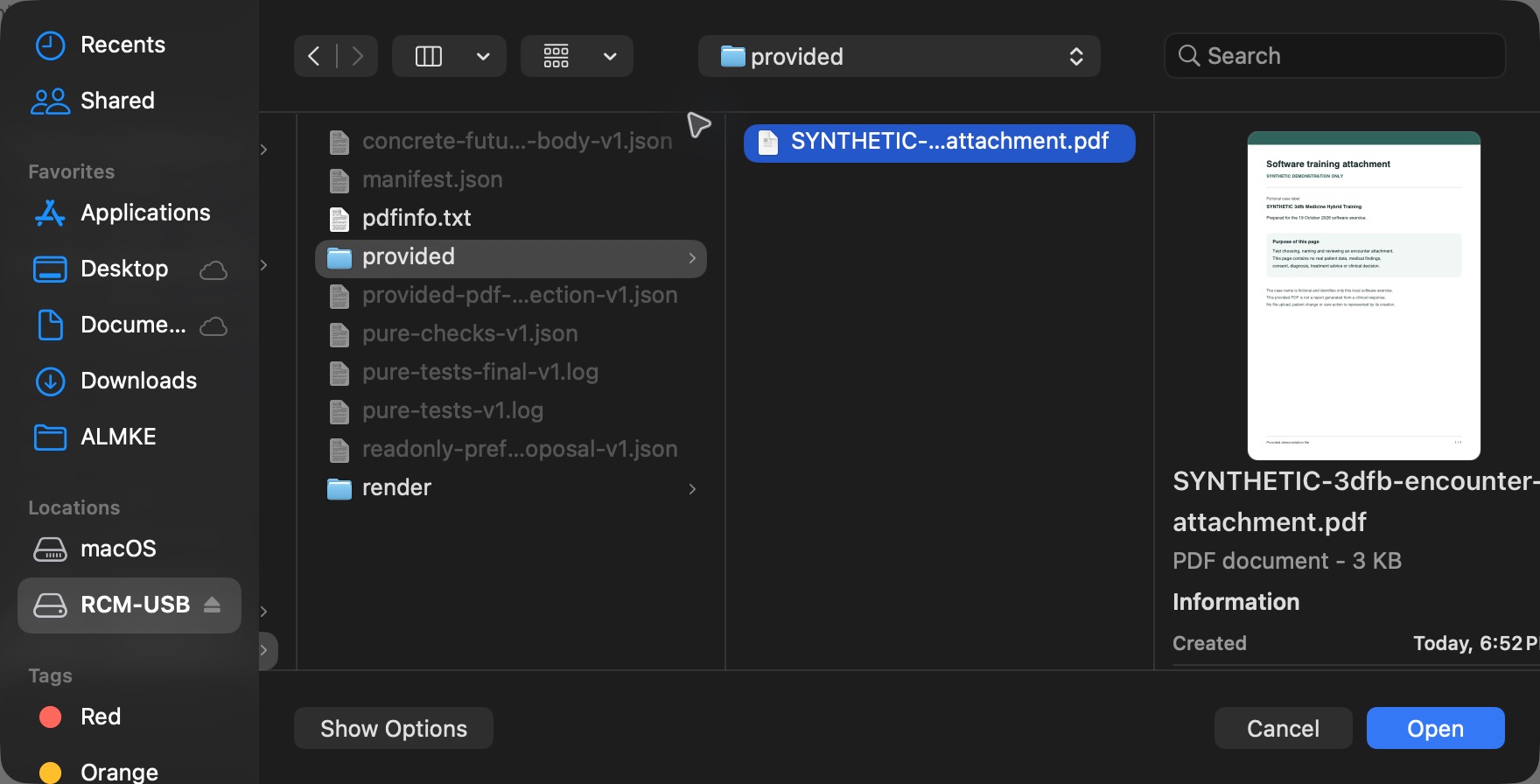The width and height of the screenshot is (1540, 784).
Task: Click the Open button
Action: [x=1436, y=728]
